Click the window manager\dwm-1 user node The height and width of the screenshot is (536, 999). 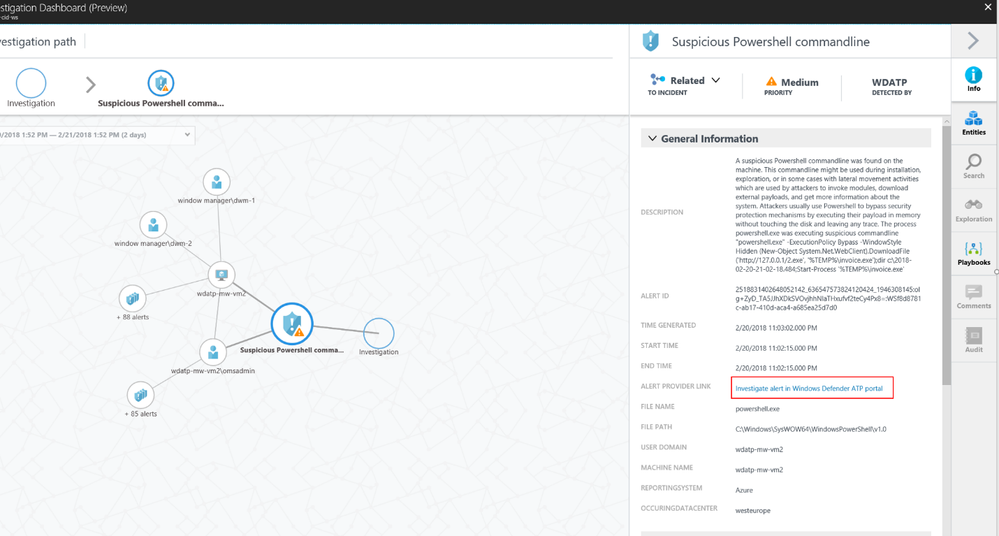pos(217,182)
